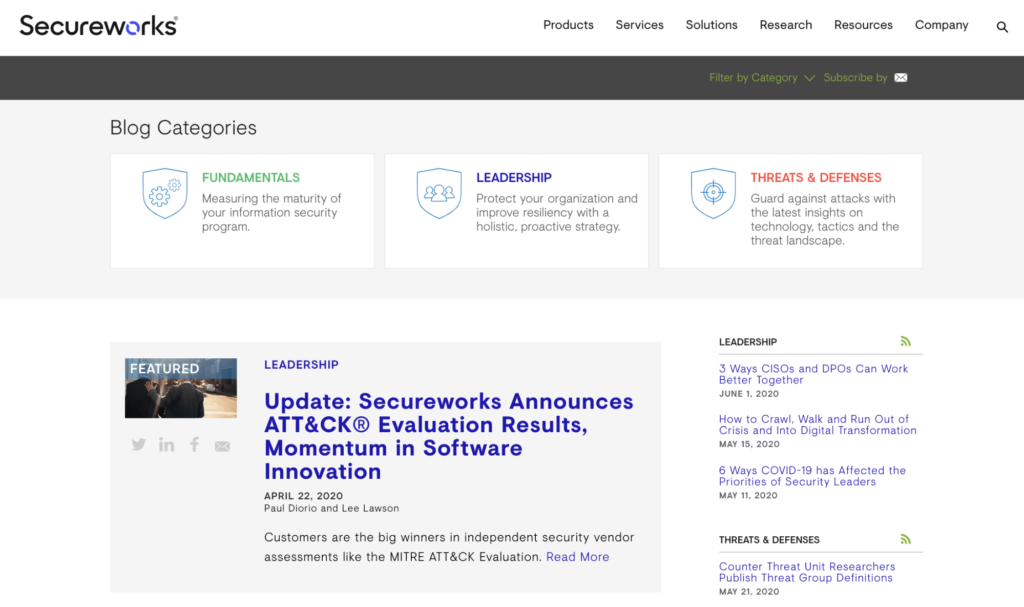Click the Subscribe by link text

coord(855,78)
